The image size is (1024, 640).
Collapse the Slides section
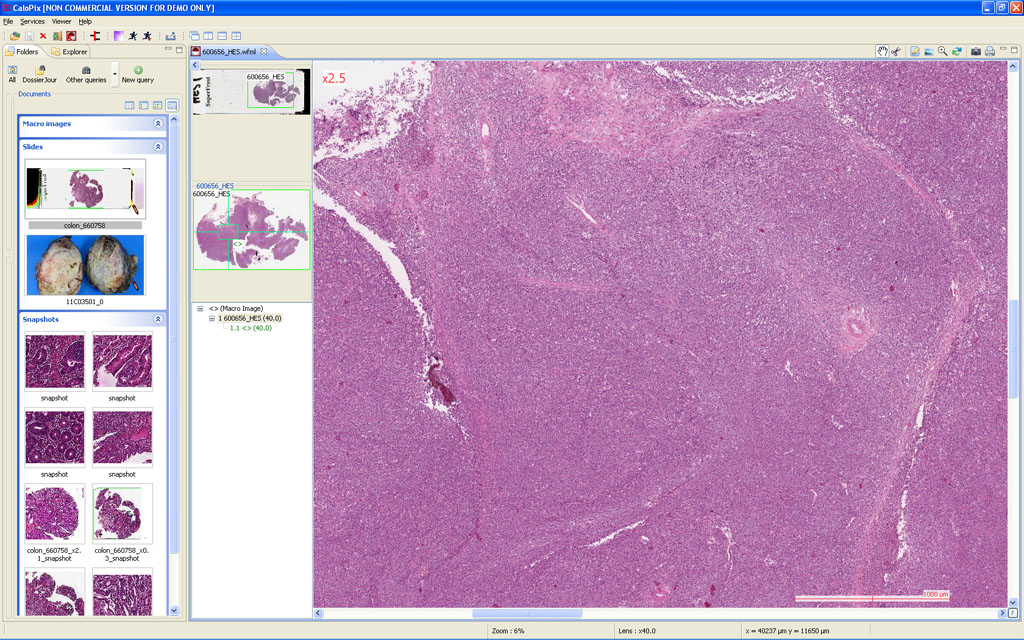click(x=160, y=146)
